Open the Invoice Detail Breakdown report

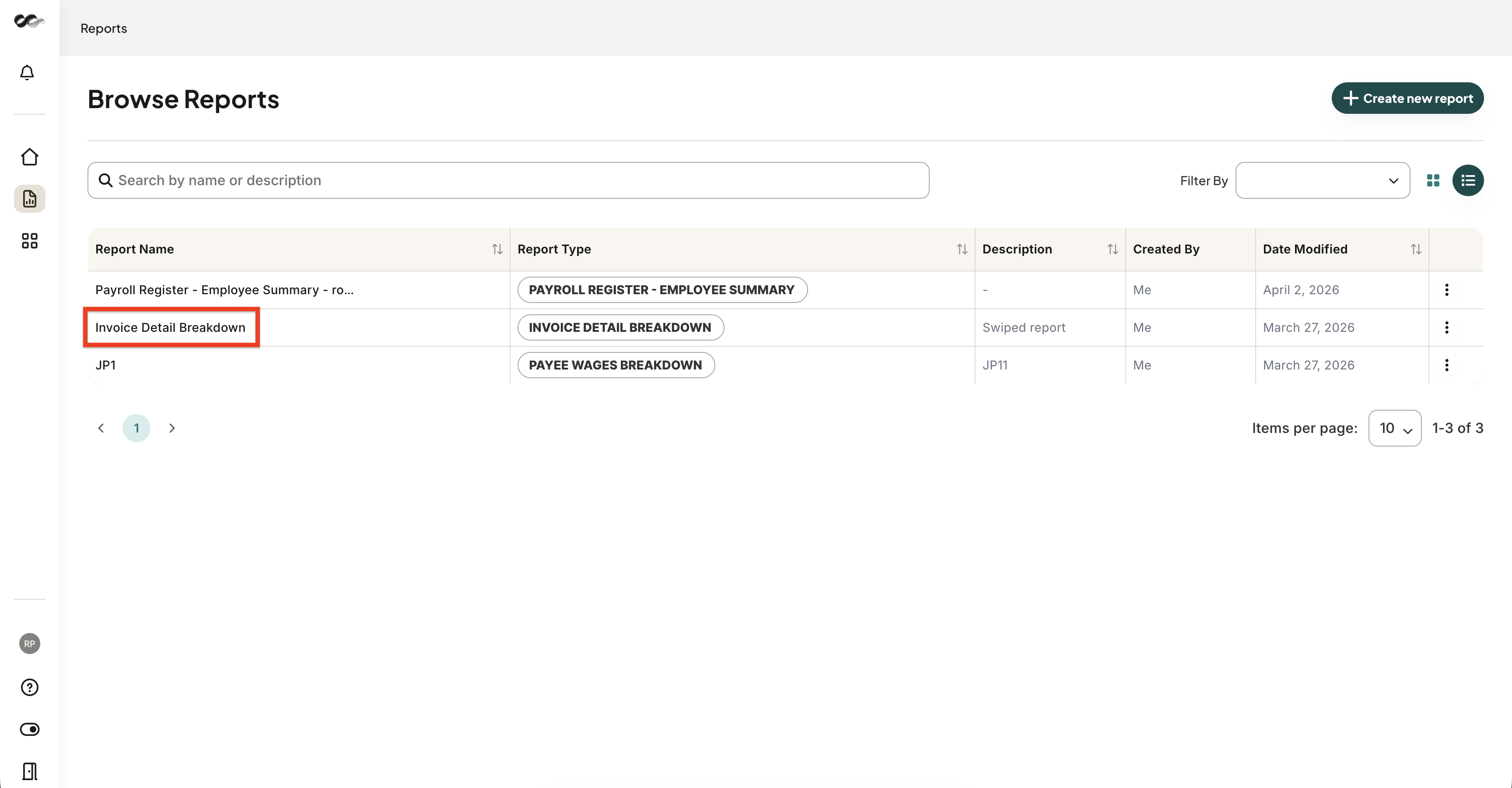pyautogui.click(x=170, y=327)
